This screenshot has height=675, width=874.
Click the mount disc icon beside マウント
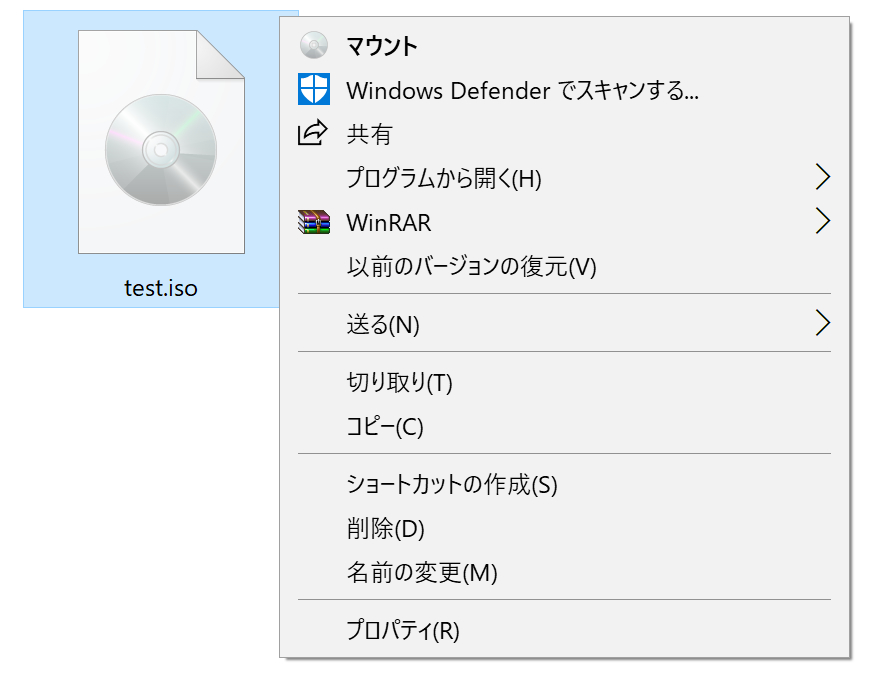[x=314, y=46]
